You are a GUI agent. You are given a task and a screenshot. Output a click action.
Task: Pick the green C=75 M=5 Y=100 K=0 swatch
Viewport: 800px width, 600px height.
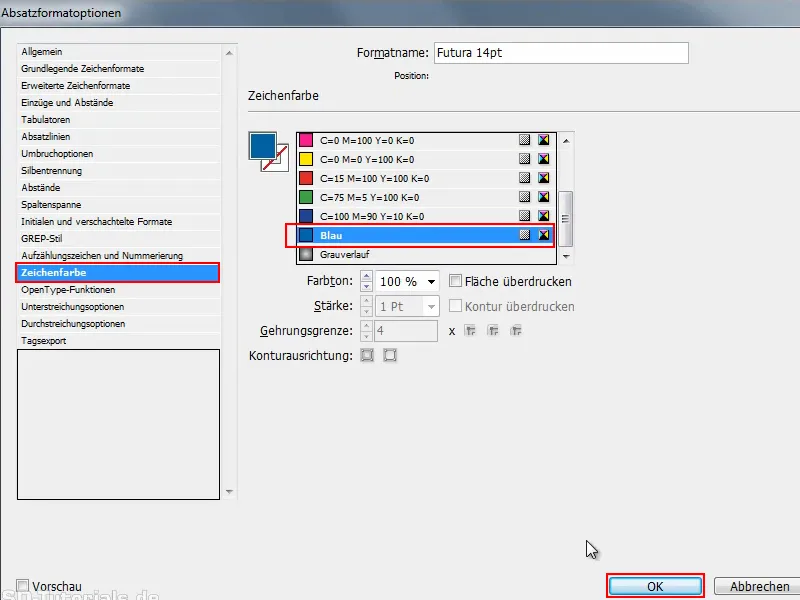click(x=306, y=197)
